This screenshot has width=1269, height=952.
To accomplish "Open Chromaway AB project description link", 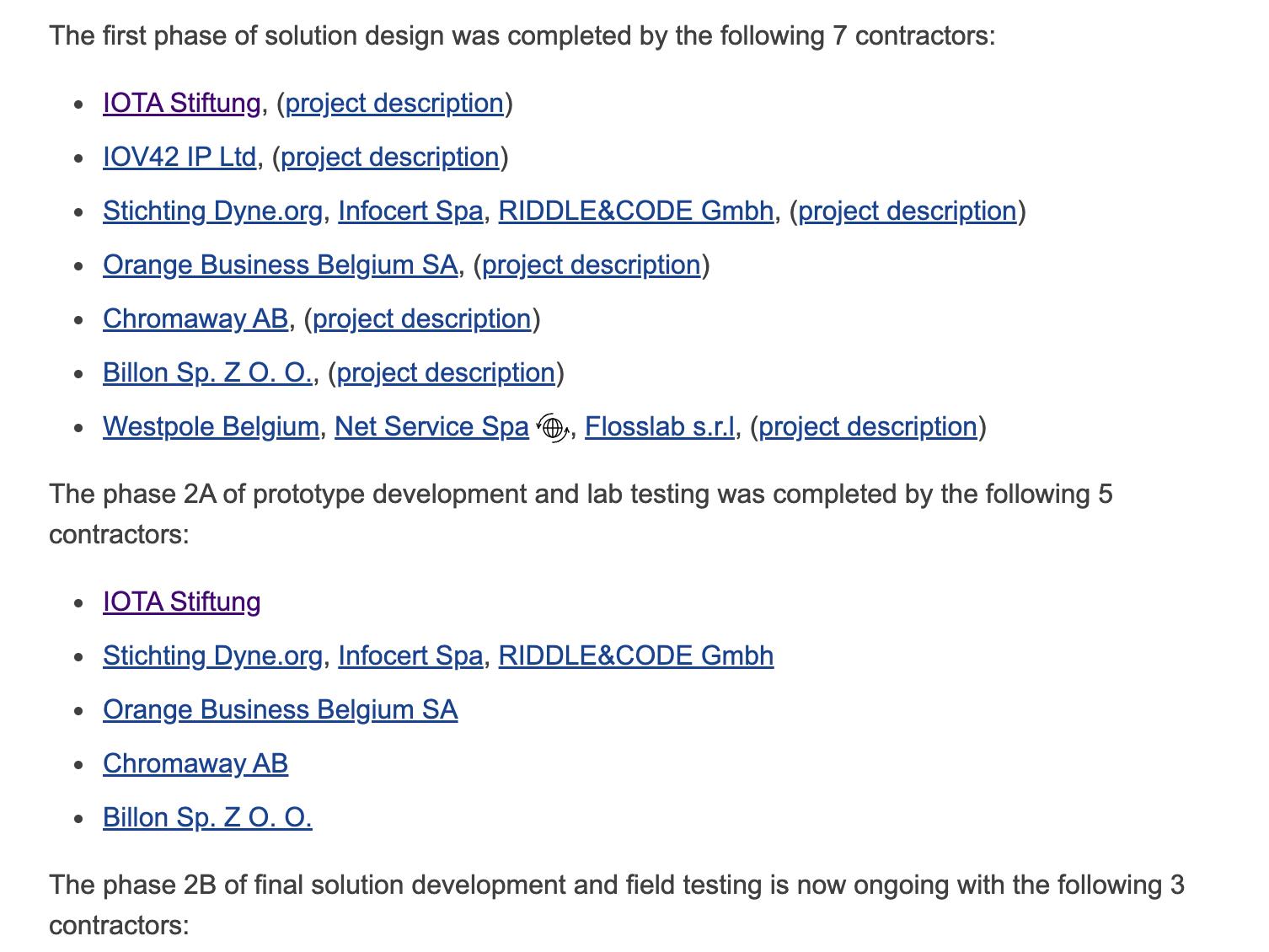I will point(422,319).
